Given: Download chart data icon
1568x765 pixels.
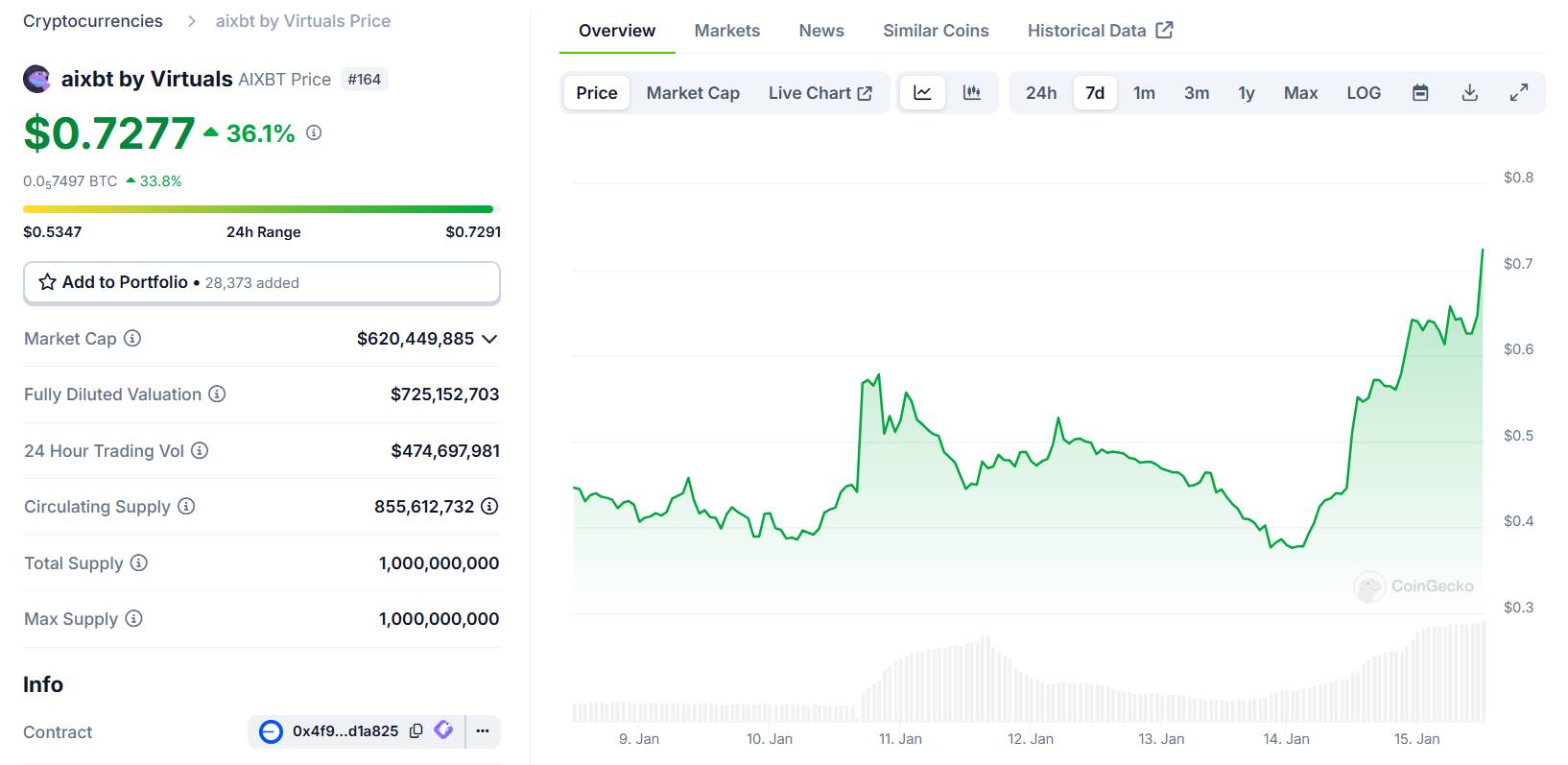Looking at the screenshot, I should click(x=1469, y=93).
